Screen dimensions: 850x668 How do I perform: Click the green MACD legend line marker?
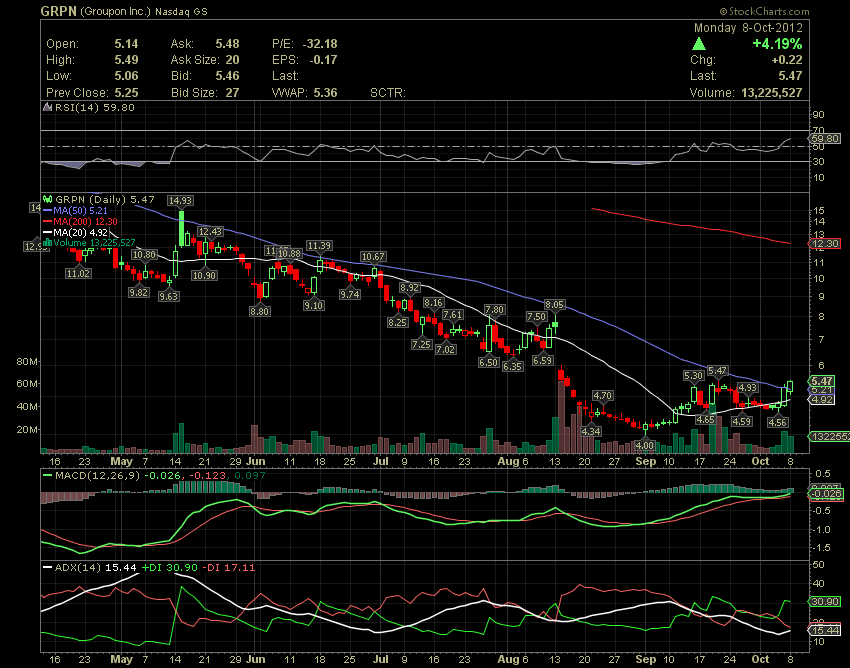(x=47, y=476)
